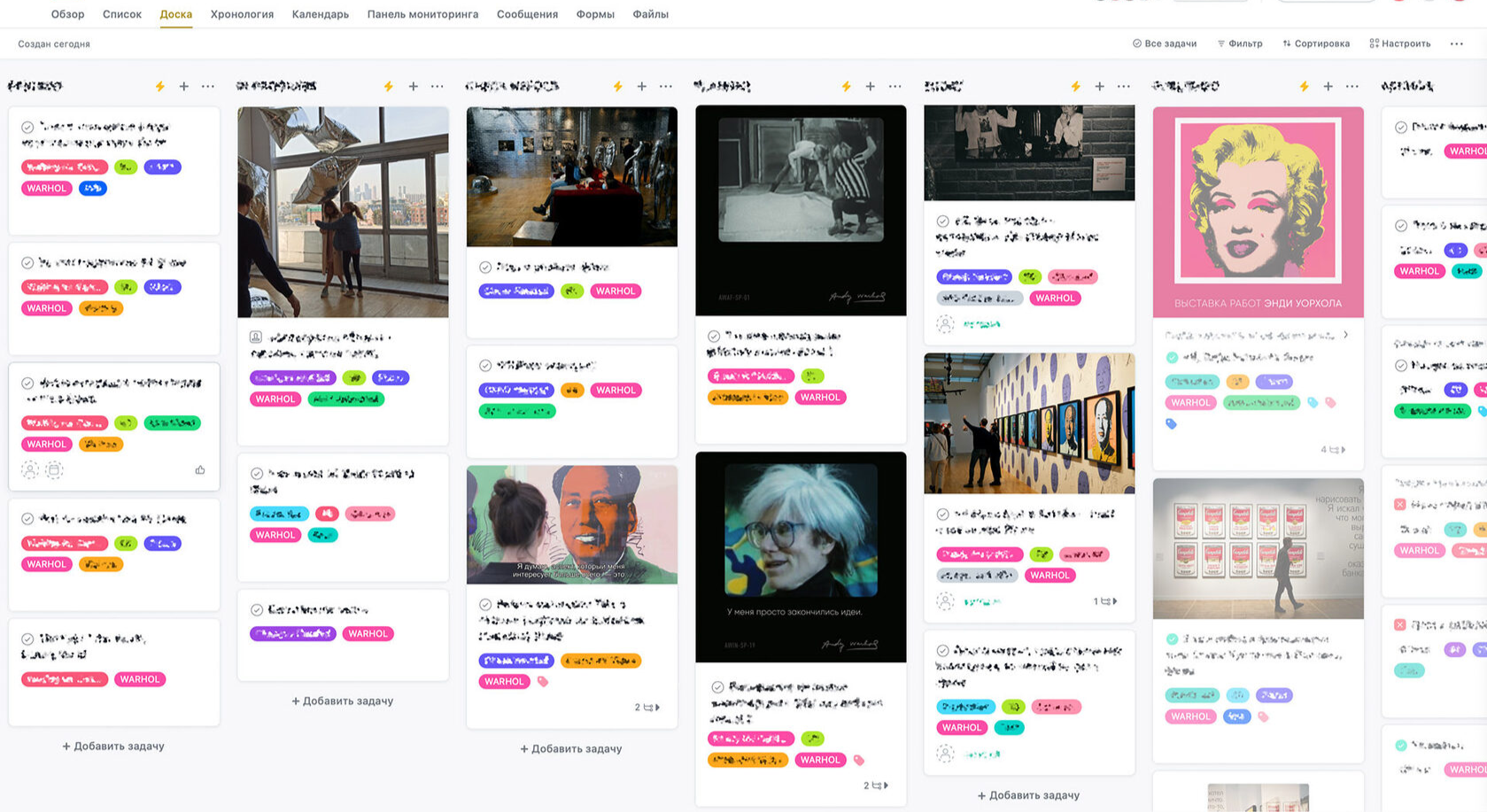The image size is (1487, 812).
Task: Complete the last card in first column
Action: [27, 639]
